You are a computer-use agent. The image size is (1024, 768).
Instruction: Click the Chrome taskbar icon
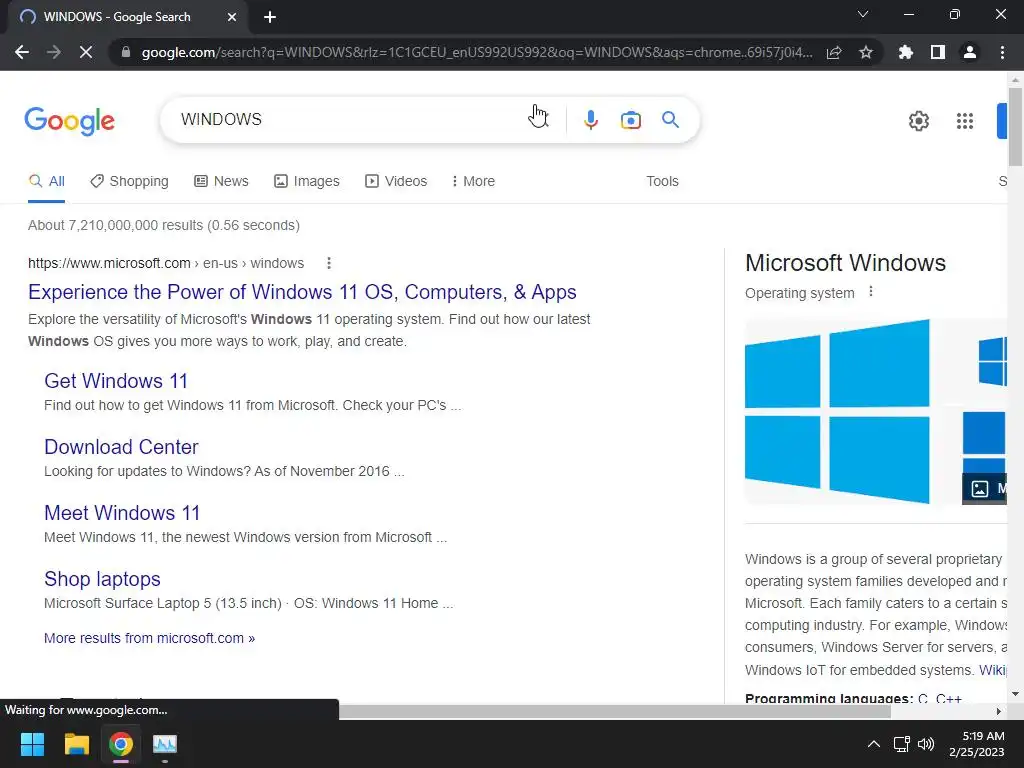(121, 744)
